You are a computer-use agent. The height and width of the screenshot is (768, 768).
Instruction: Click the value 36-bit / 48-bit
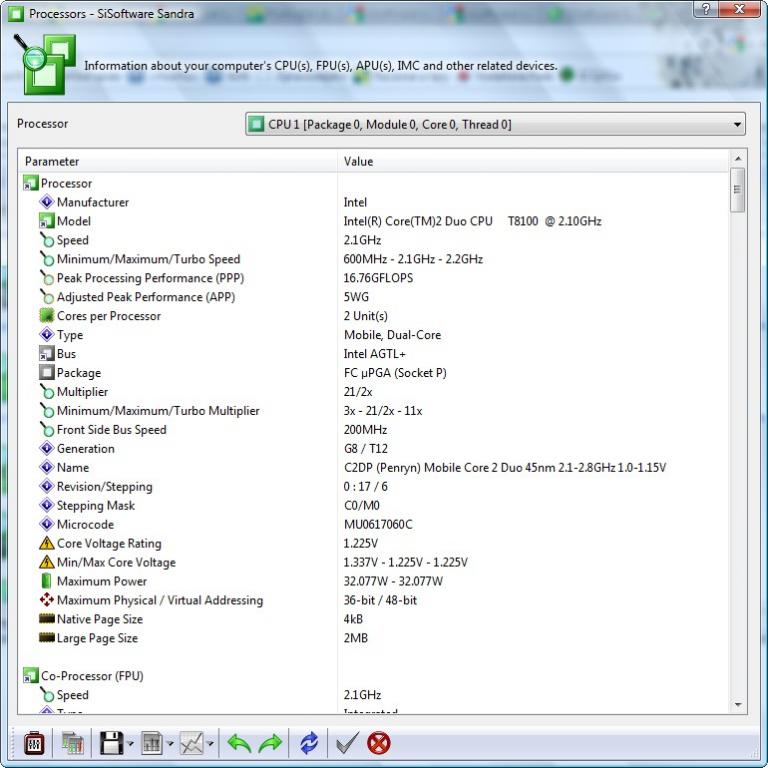pos(380,600)
